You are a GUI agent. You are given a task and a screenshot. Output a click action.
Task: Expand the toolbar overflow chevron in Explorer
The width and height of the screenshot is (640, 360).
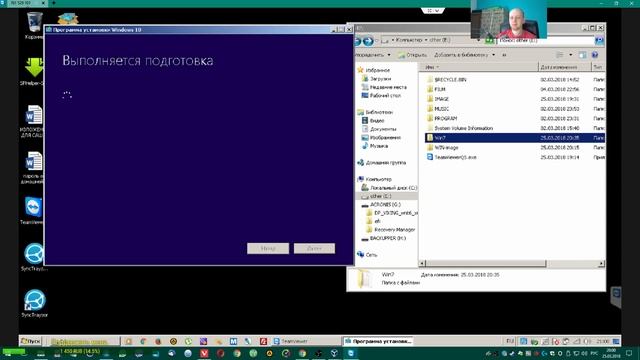(x=504, y=55)
